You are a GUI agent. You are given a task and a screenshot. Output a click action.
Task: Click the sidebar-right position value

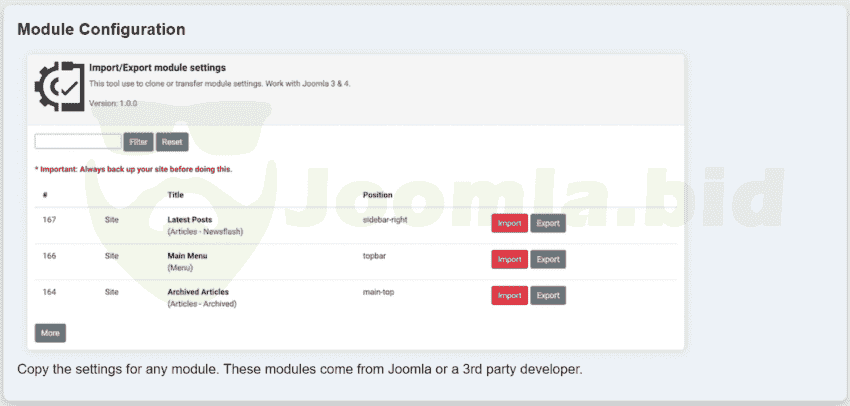(387, 219)
